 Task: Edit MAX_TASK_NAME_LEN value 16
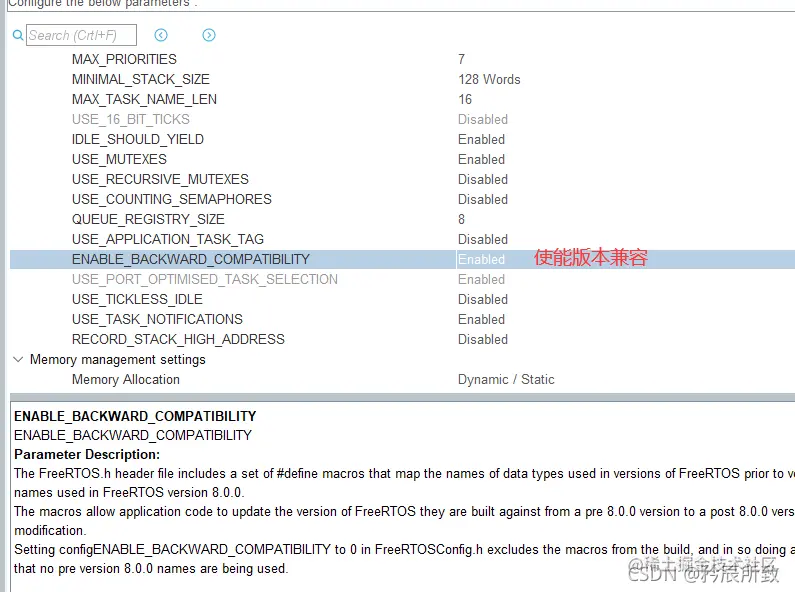click(x=465, y=99)
